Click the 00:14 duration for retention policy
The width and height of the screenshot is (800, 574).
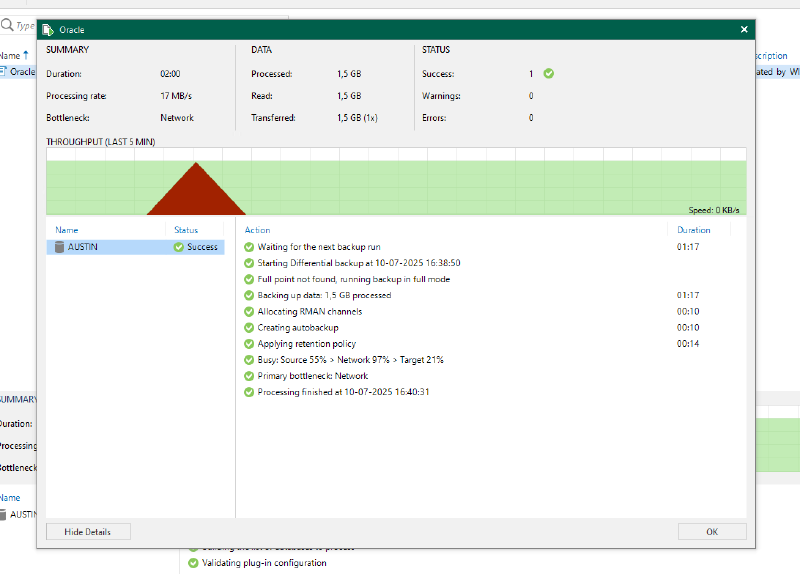tap(688, 344)
